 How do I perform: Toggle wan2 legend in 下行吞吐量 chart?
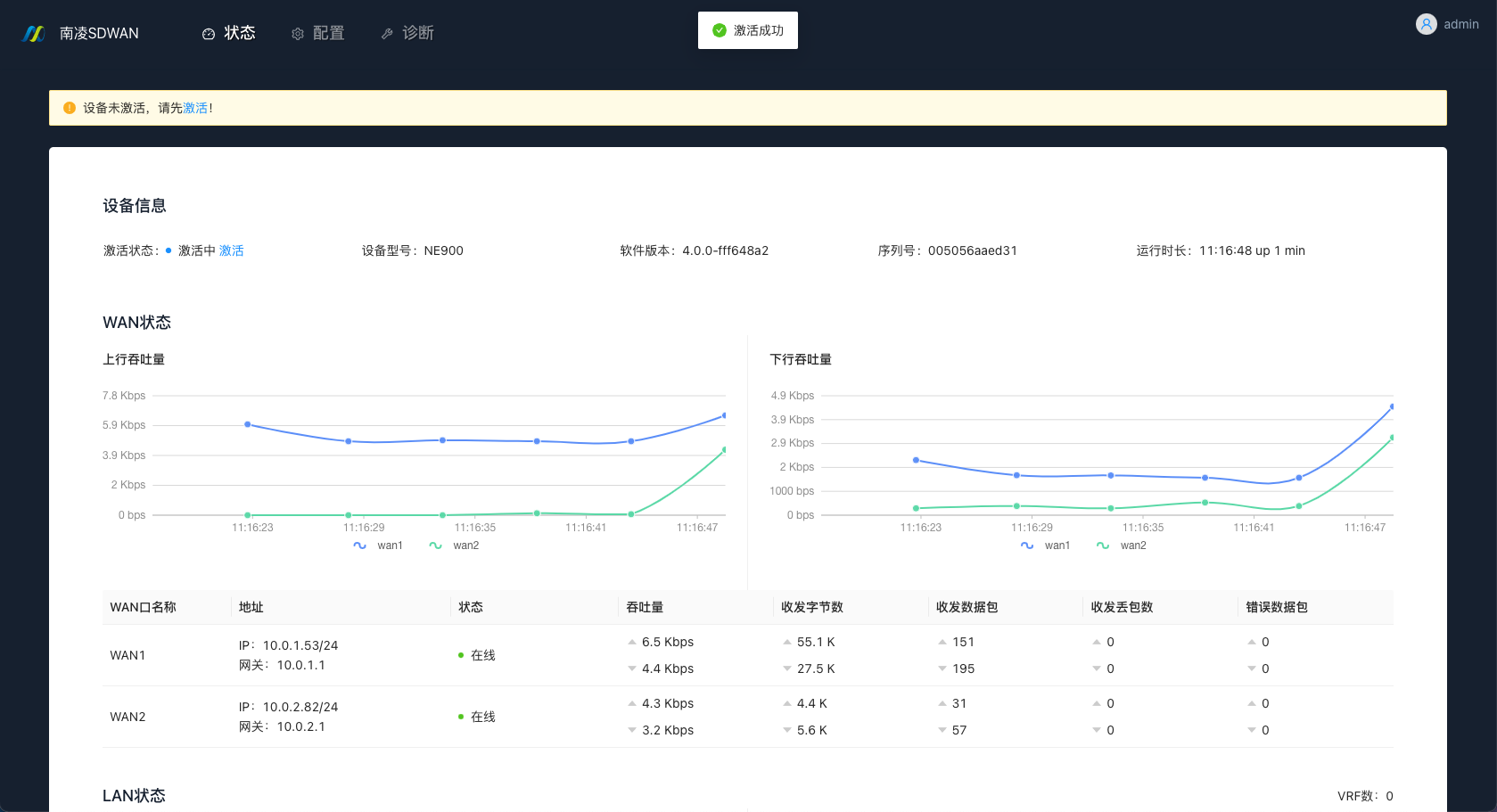(1122, 545)
